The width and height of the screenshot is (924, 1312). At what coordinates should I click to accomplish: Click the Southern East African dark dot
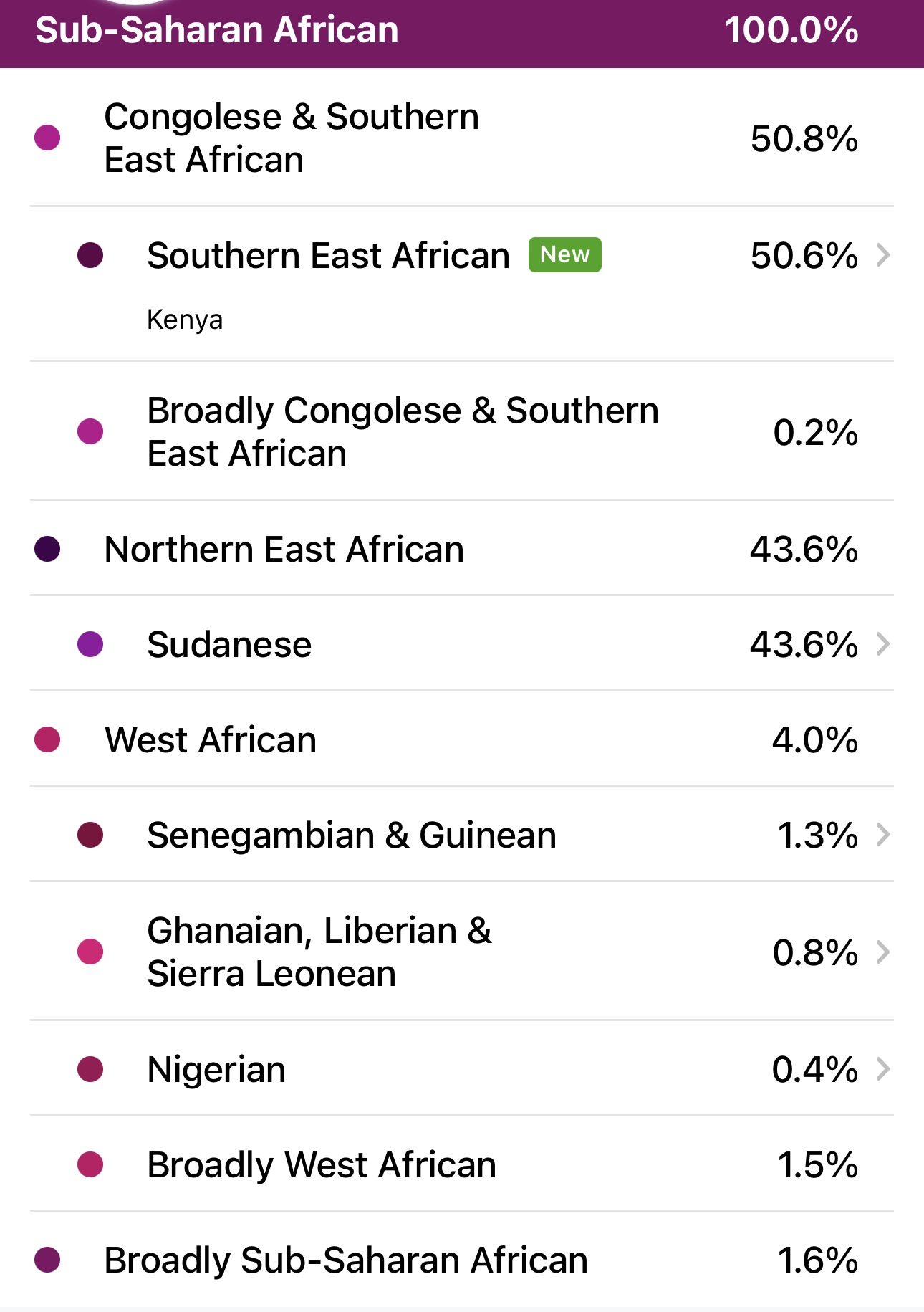tap(90, 255)
